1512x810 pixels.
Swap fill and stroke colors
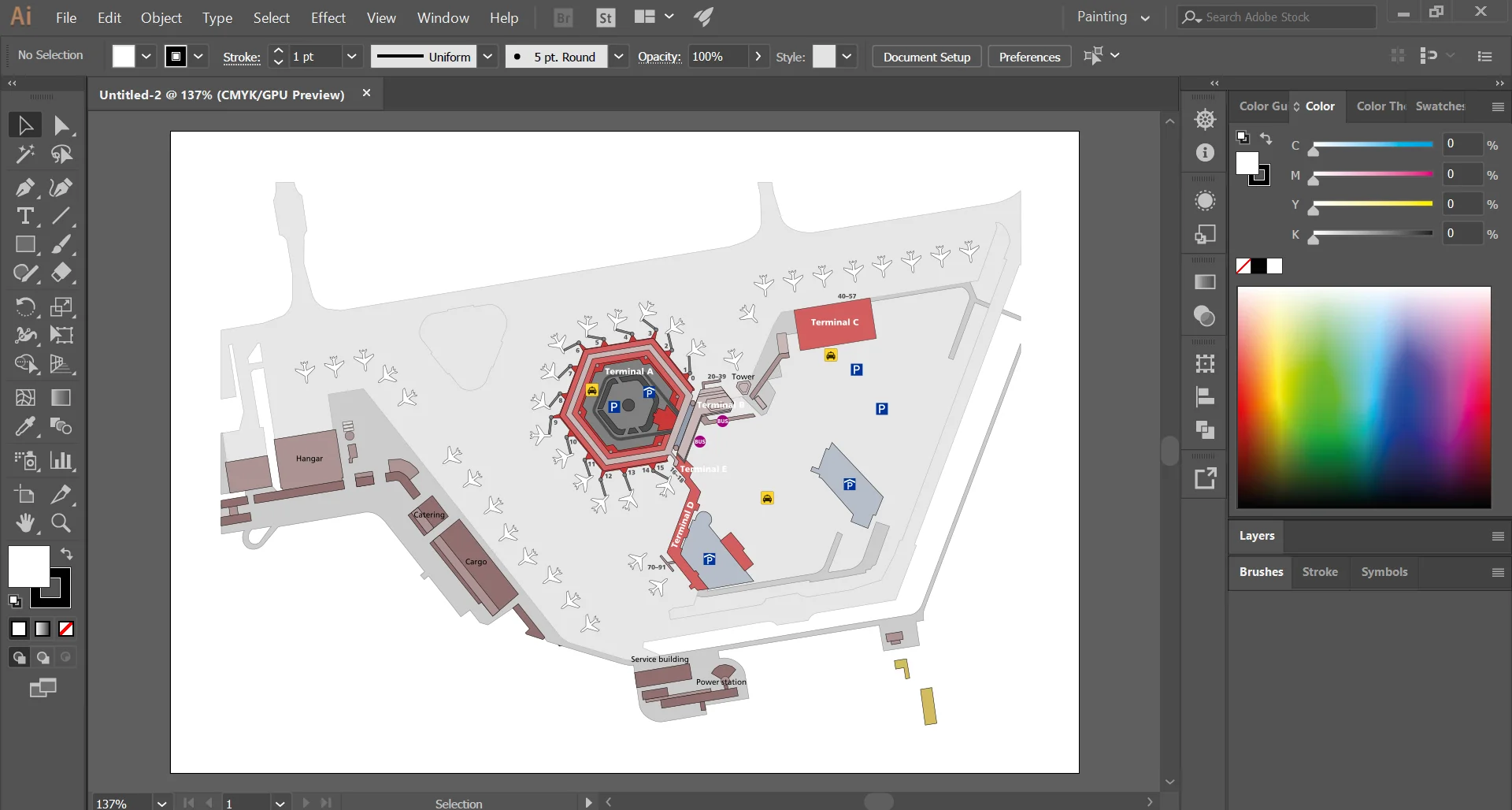(x=67, y=554)
